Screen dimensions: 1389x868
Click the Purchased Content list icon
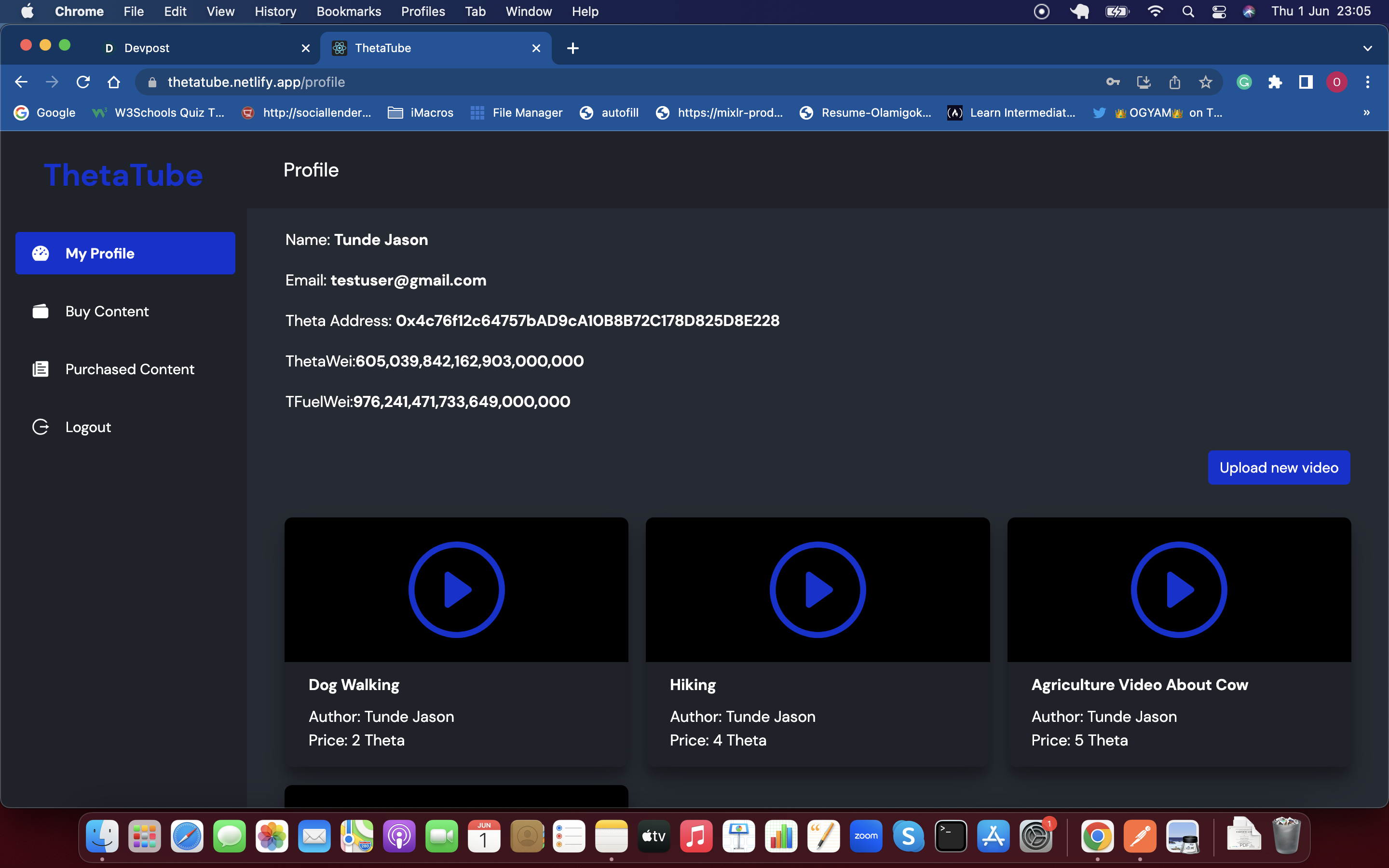point(40,369)
